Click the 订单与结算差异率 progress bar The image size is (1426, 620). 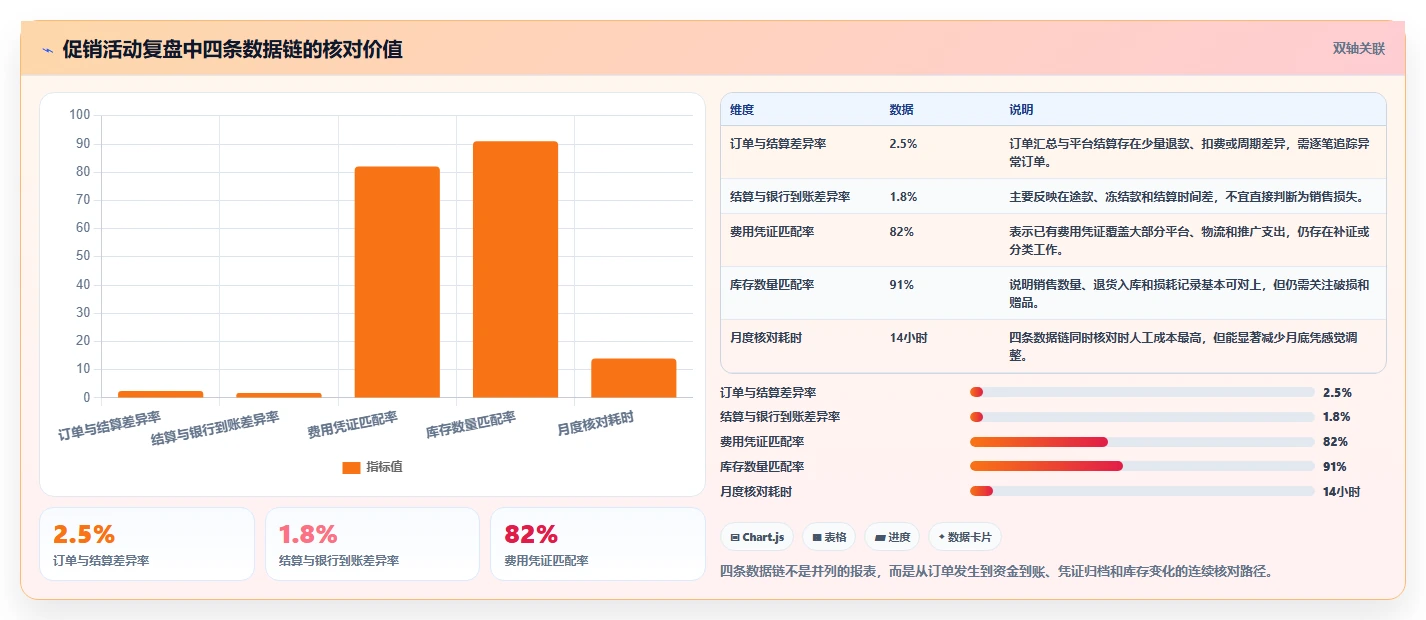point(1142,393)
